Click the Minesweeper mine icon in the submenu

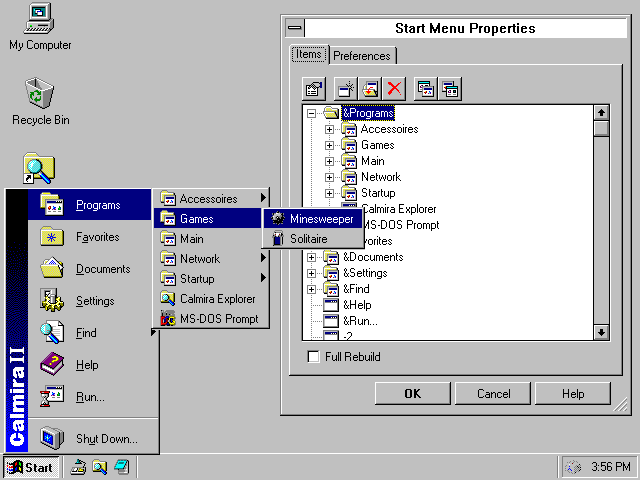(x=278, y=219)
